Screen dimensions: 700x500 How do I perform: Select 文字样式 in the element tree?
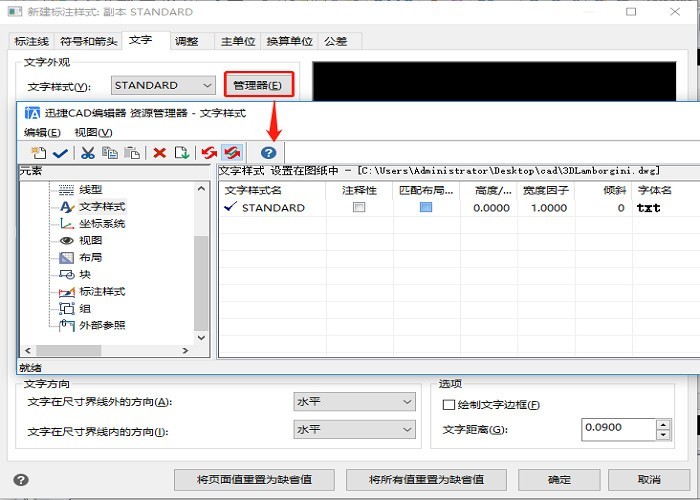click(102, 207)
